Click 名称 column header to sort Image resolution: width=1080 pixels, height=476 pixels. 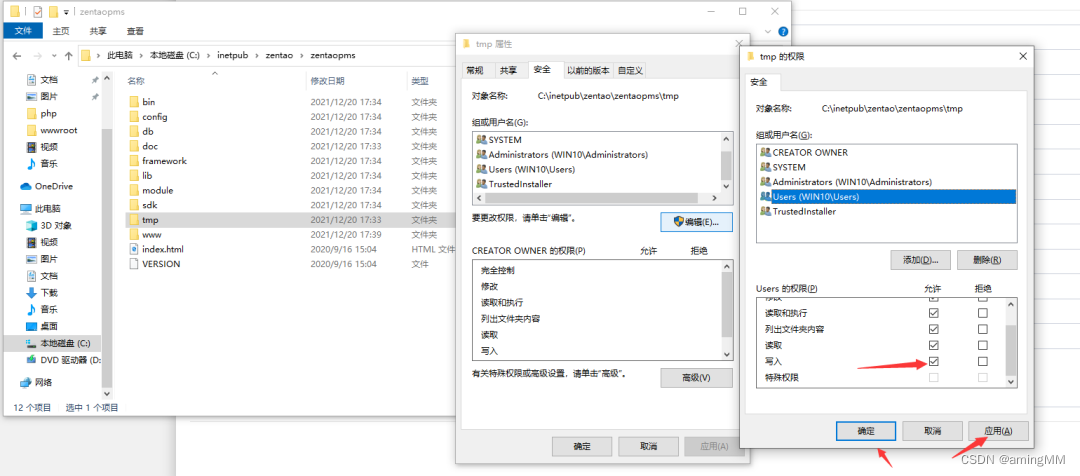136,81
